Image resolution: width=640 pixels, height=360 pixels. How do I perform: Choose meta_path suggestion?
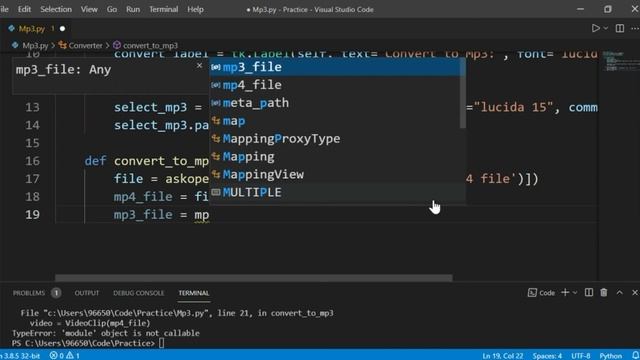pos(335,103)
